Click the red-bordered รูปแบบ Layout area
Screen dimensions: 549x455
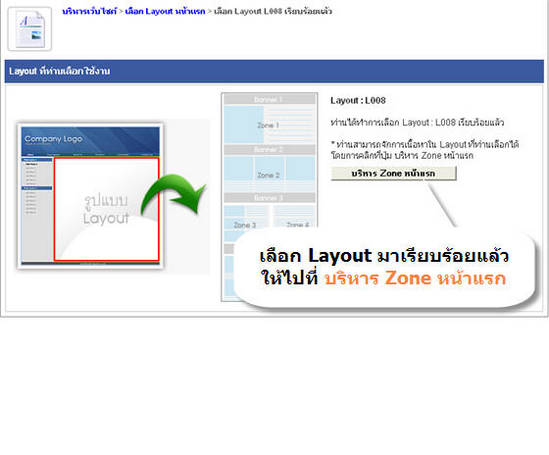106,209
